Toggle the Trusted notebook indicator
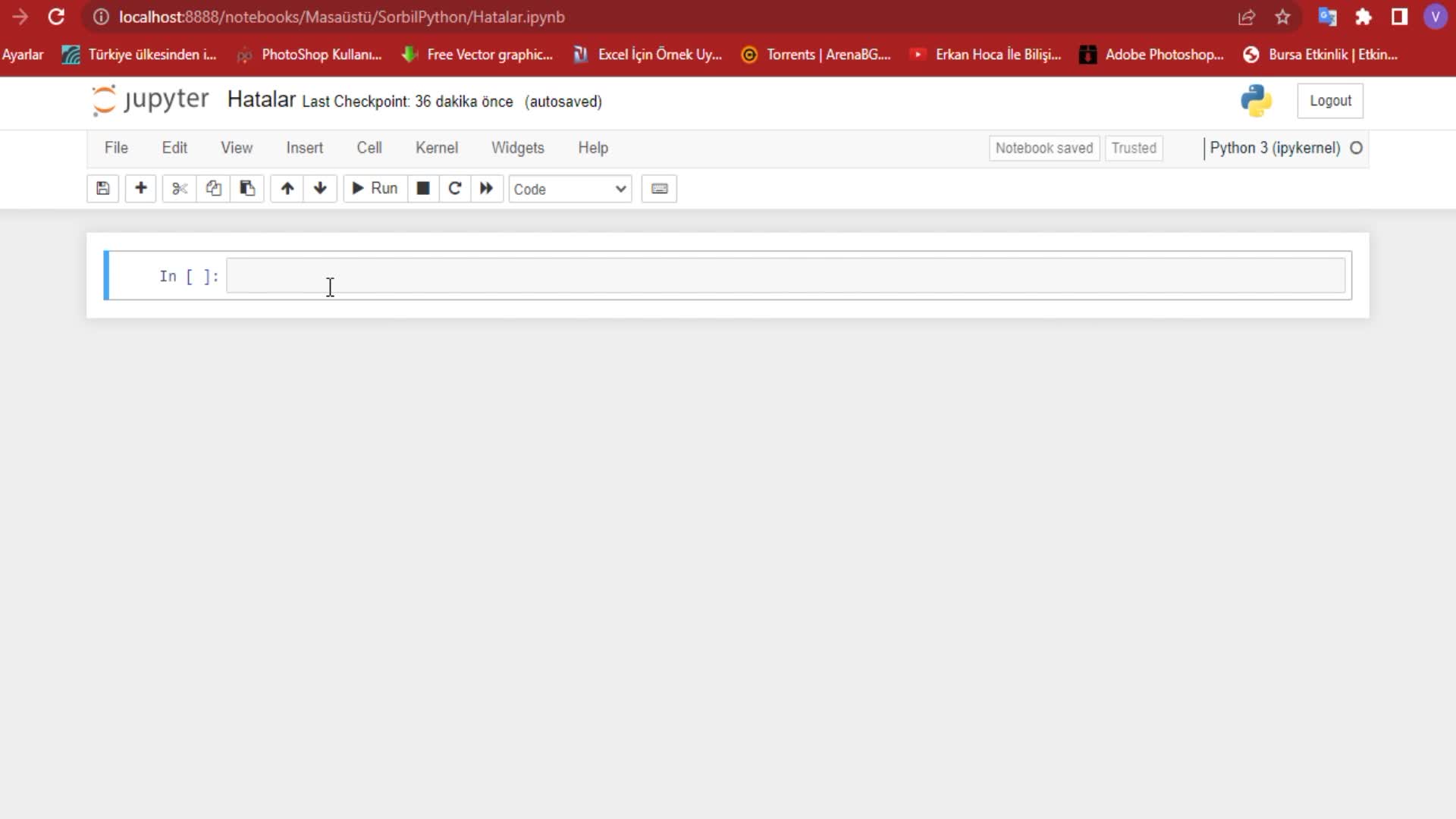The width and height of the screenshot is (1456, 819). [1133, 149]
